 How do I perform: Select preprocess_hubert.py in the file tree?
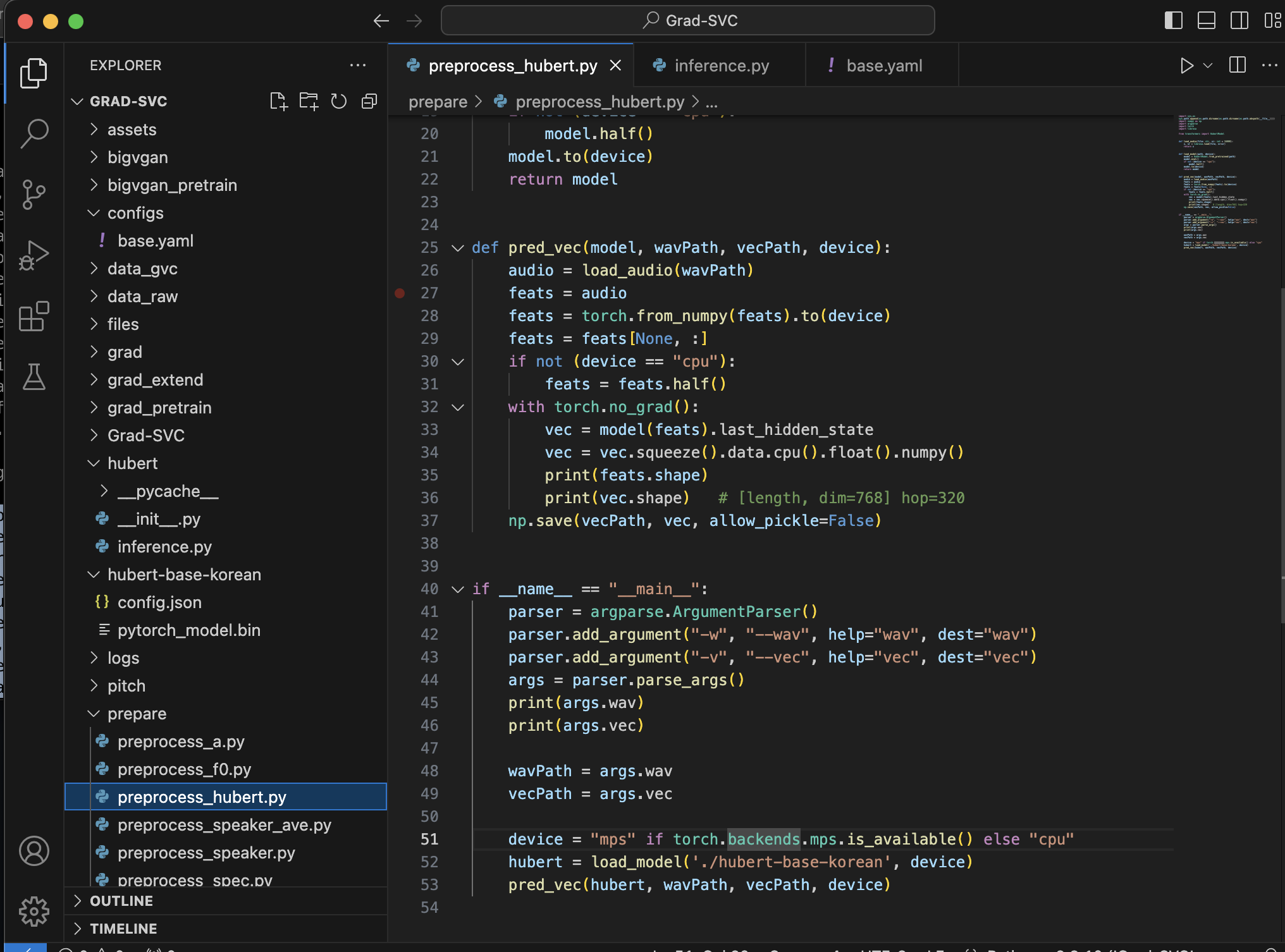[x=226, y=797]
